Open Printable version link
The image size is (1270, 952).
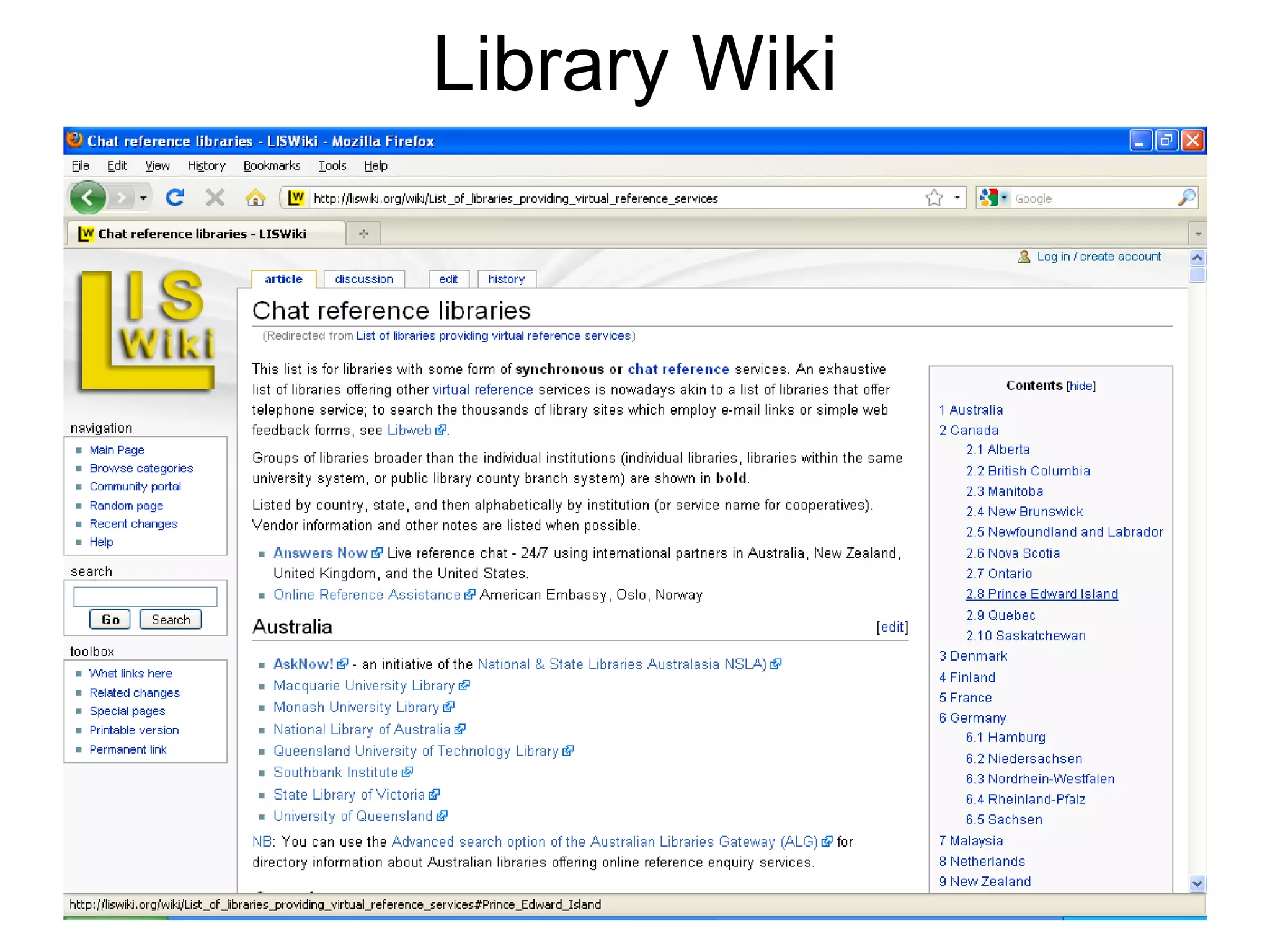pyautogui.click(x=134, y=730)
